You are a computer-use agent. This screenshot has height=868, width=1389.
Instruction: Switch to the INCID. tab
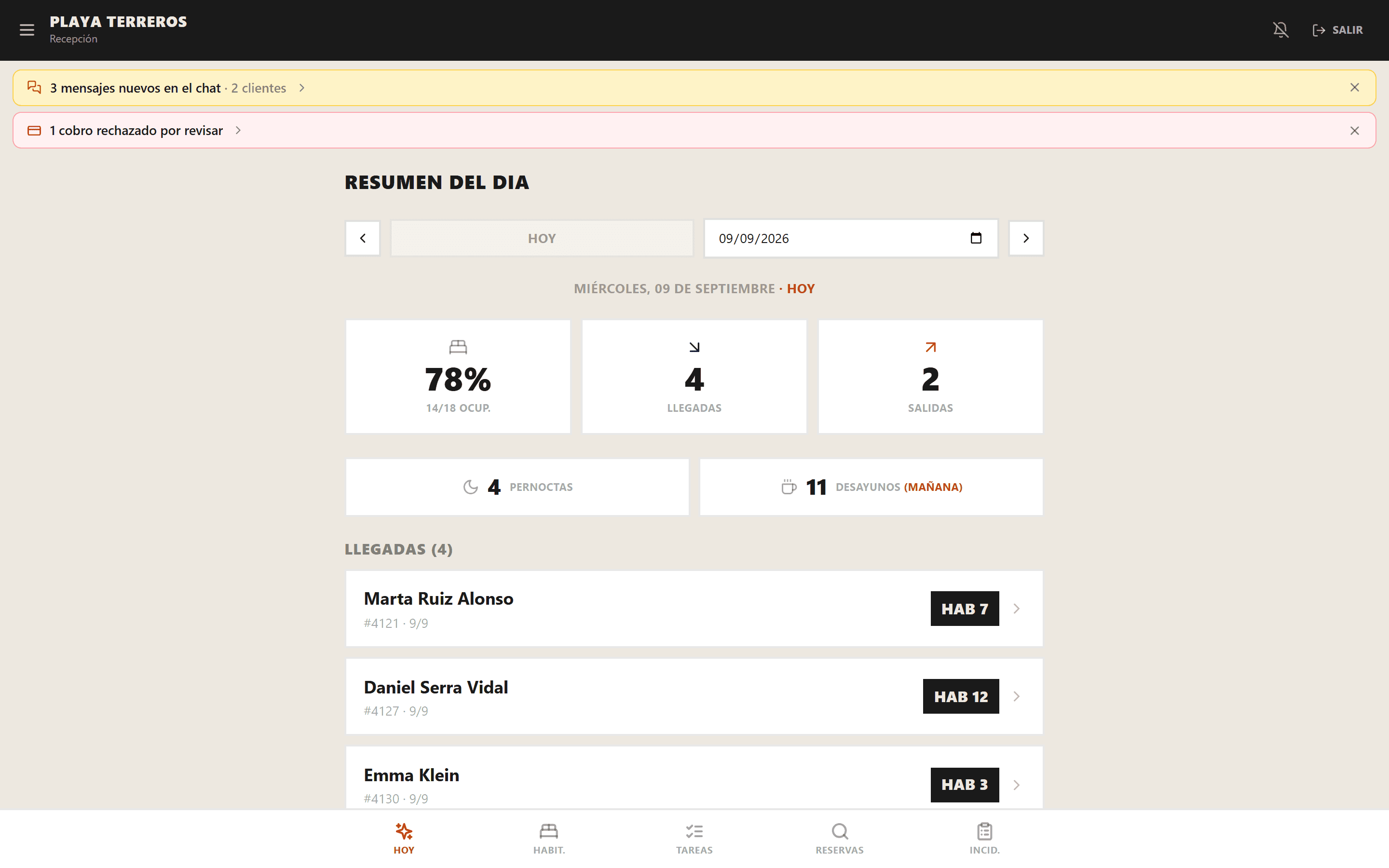pos(985,839)
